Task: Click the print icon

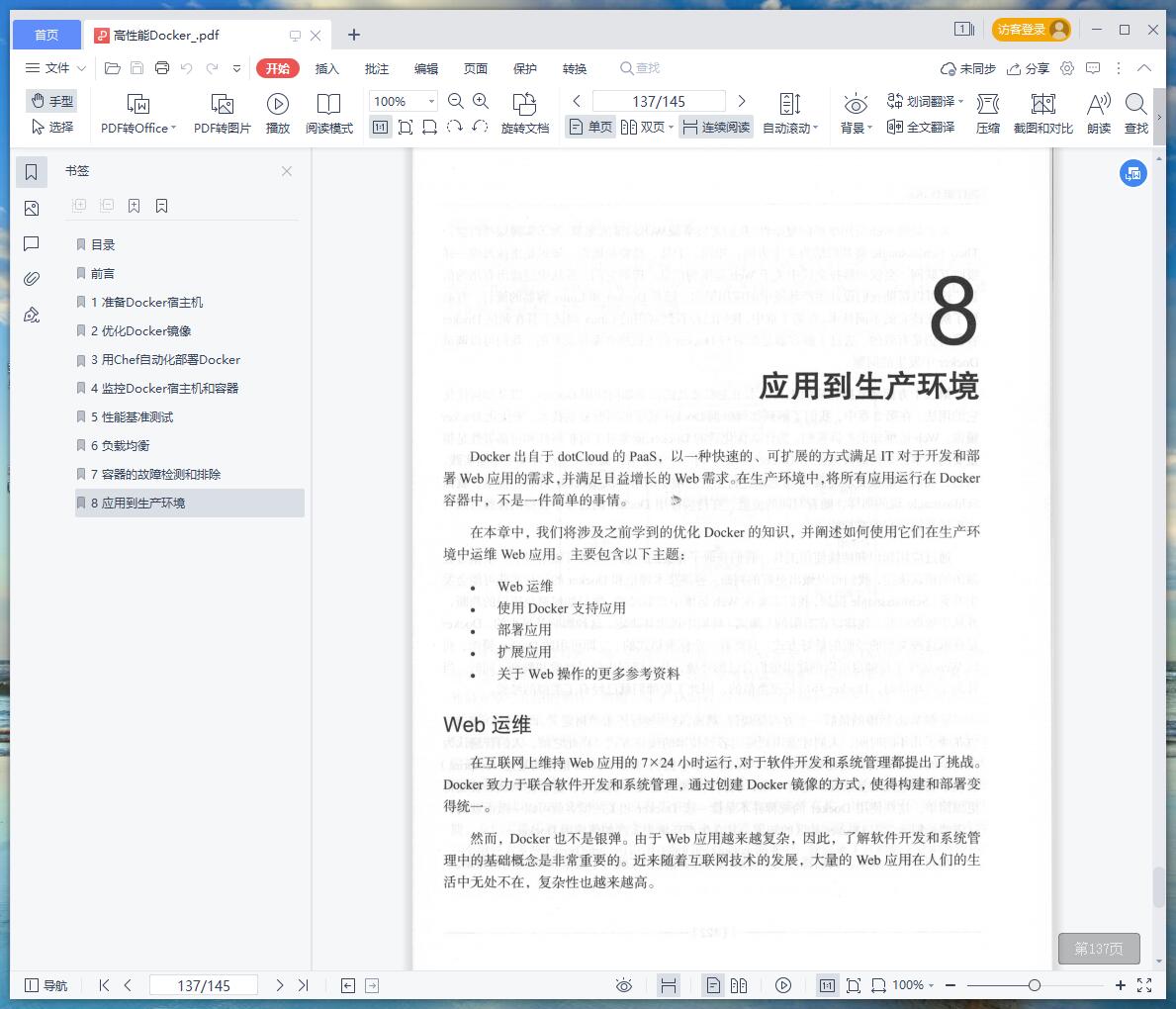Action: 162,68
